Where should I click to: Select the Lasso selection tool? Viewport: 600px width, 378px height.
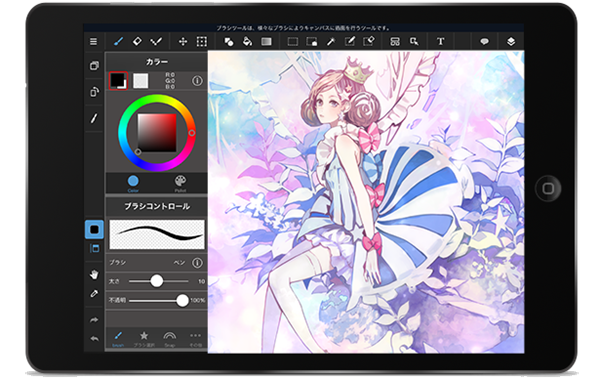(x=312, y=41)
